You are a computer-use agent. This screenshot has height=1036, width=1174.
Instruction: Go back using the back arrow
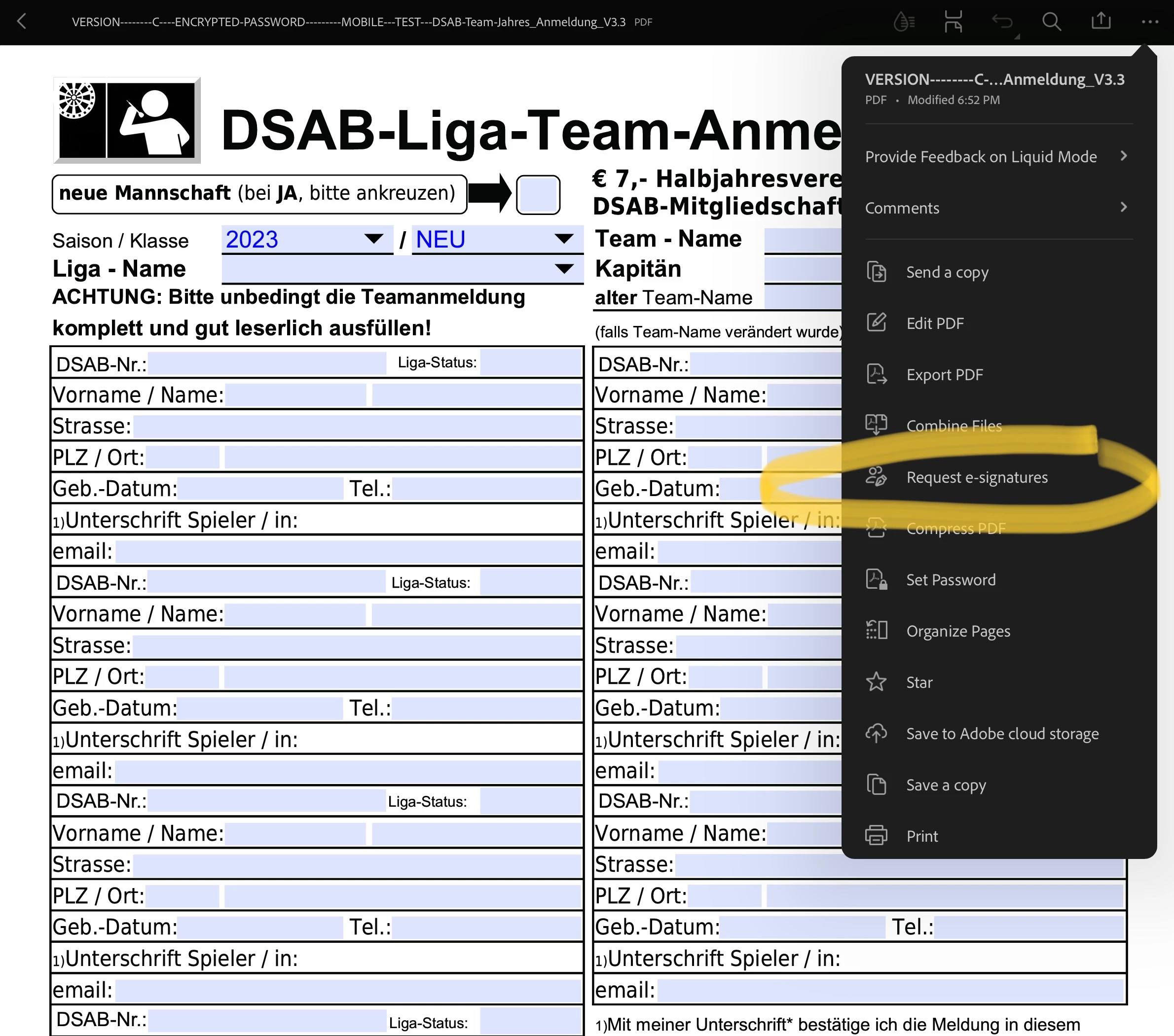click(x=22, y=22)
